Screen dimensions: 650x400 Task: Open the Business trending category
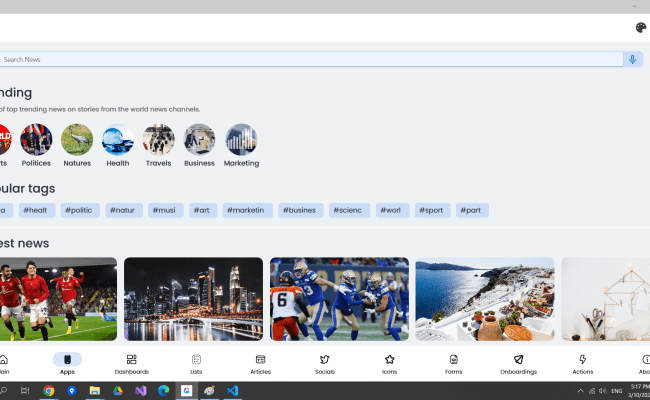(x=199, y=145)
